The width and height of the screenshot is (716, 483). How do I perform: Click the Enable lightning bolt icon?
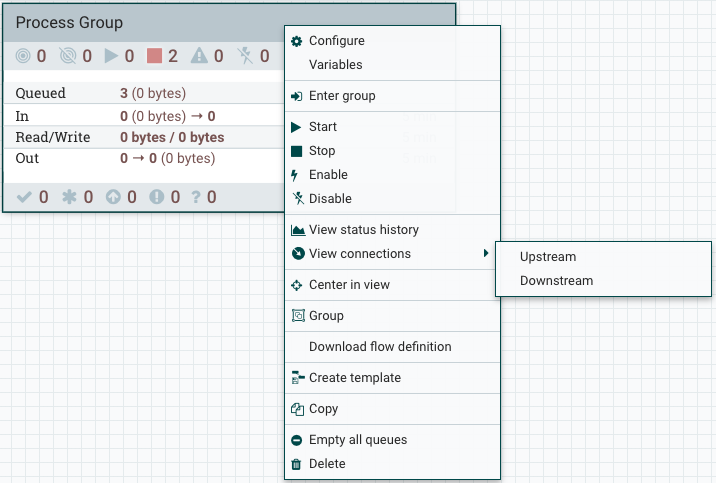[x=296, y=175]
